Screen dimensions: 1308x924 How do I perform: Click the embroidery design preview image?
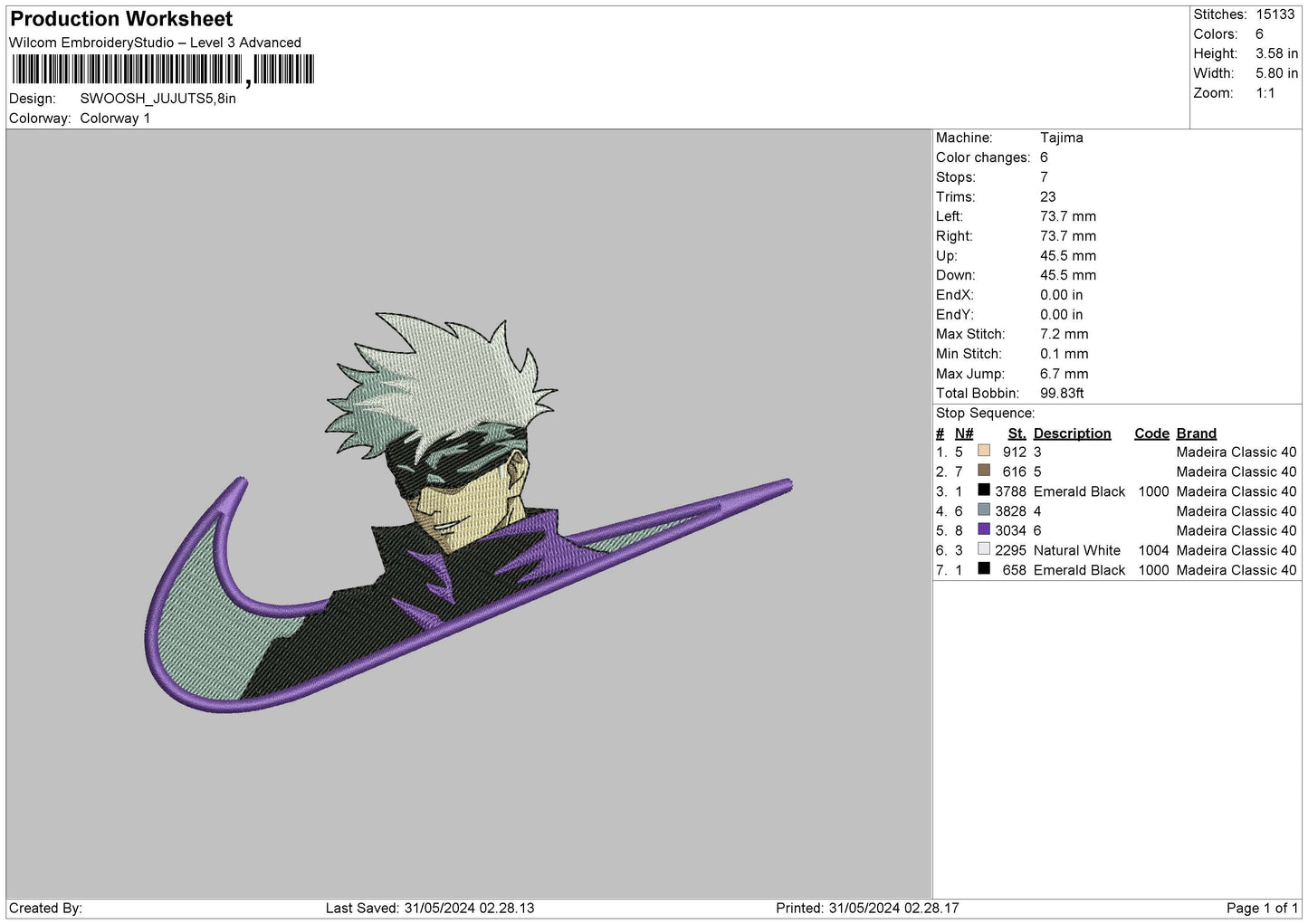(468, 513)
